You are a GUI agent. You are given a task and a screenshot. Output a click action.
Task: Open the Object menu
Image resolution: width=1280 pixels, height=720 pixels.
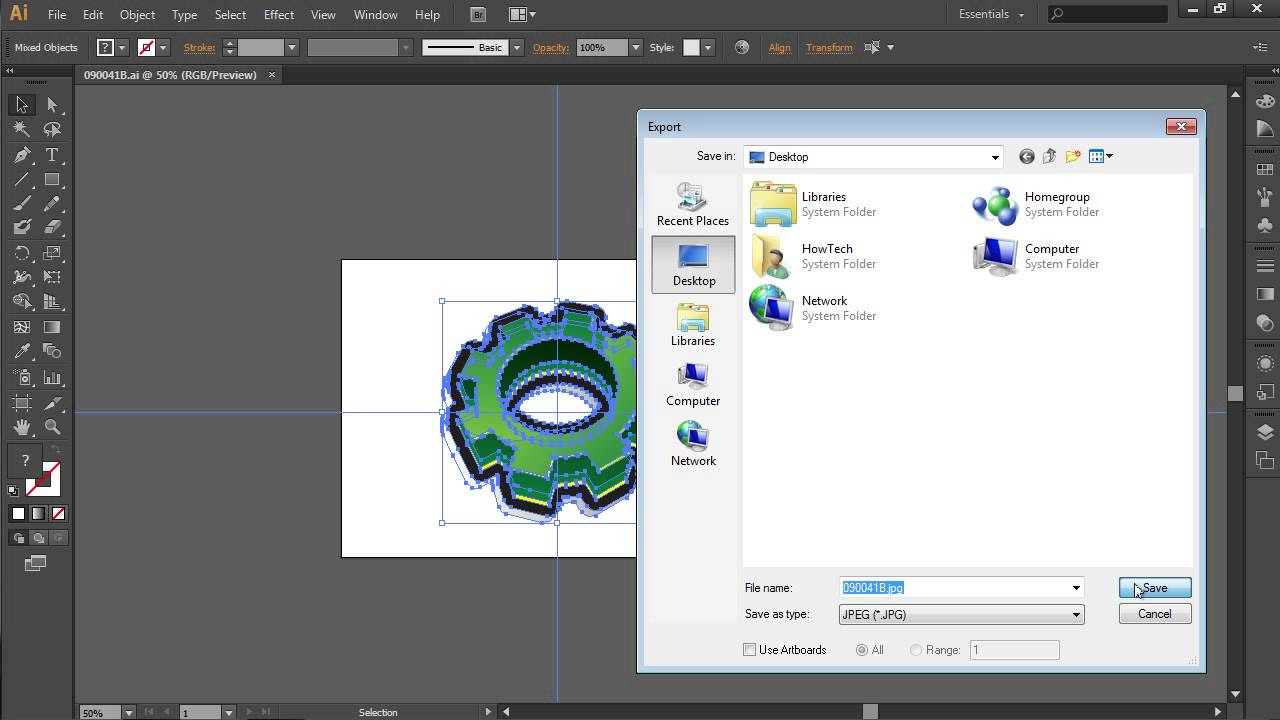137,14
